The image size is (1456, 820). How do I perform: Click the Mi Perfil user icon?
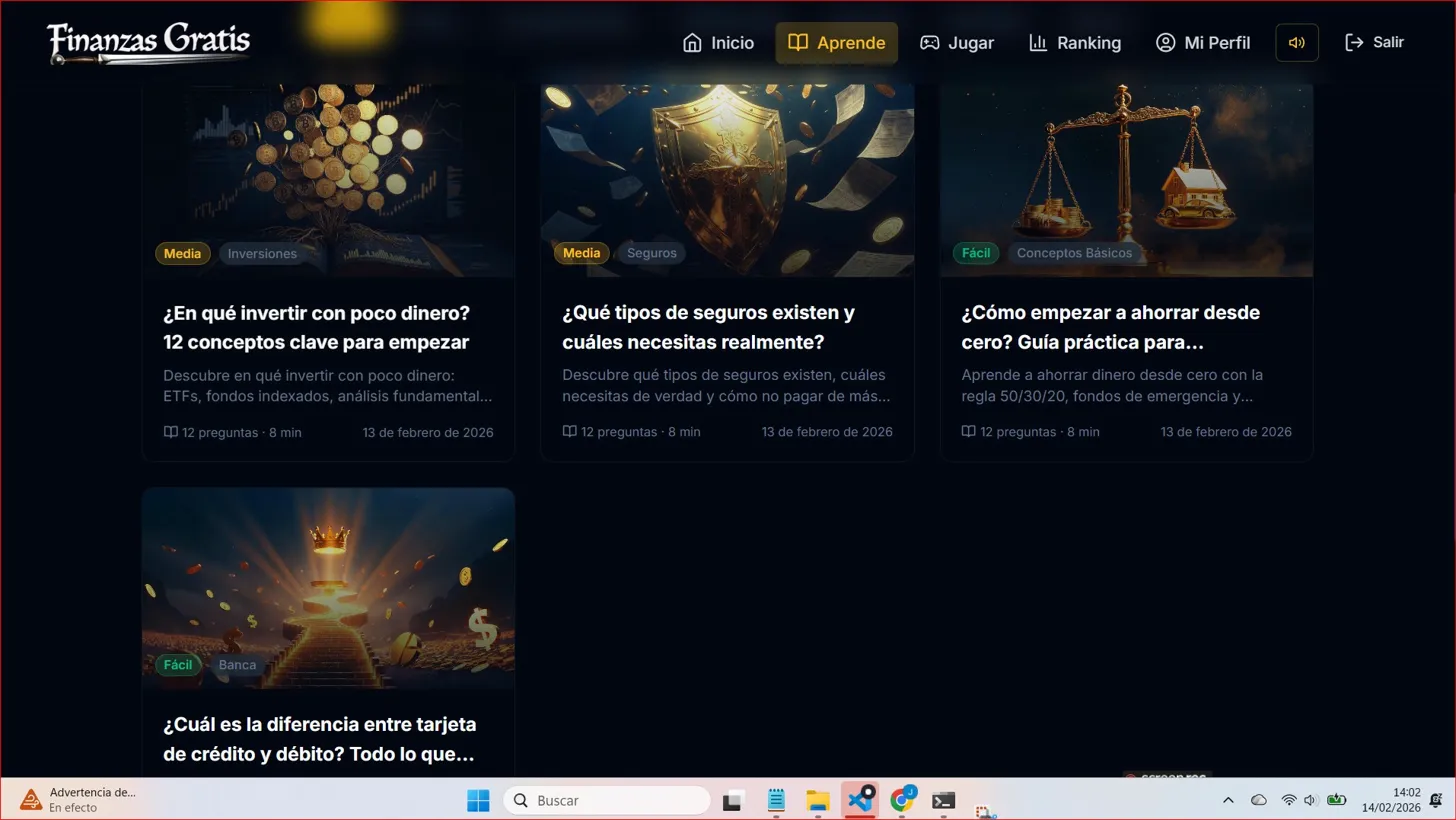[x=1165, y=42]
